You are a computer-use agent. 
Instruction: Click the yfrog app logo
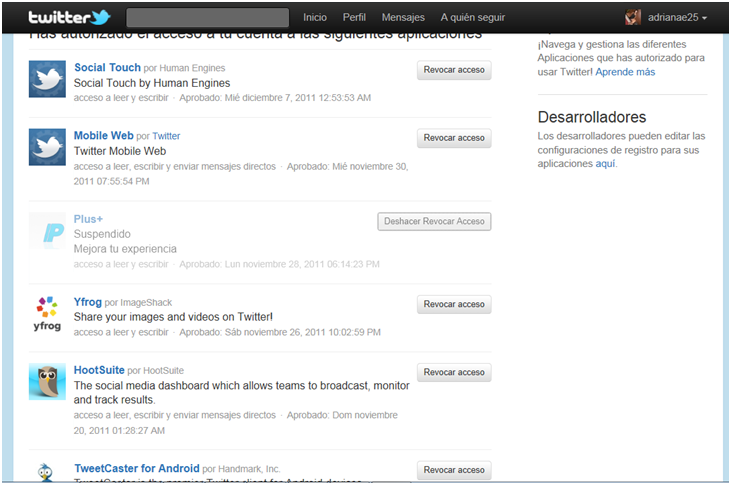coord(47,313)
